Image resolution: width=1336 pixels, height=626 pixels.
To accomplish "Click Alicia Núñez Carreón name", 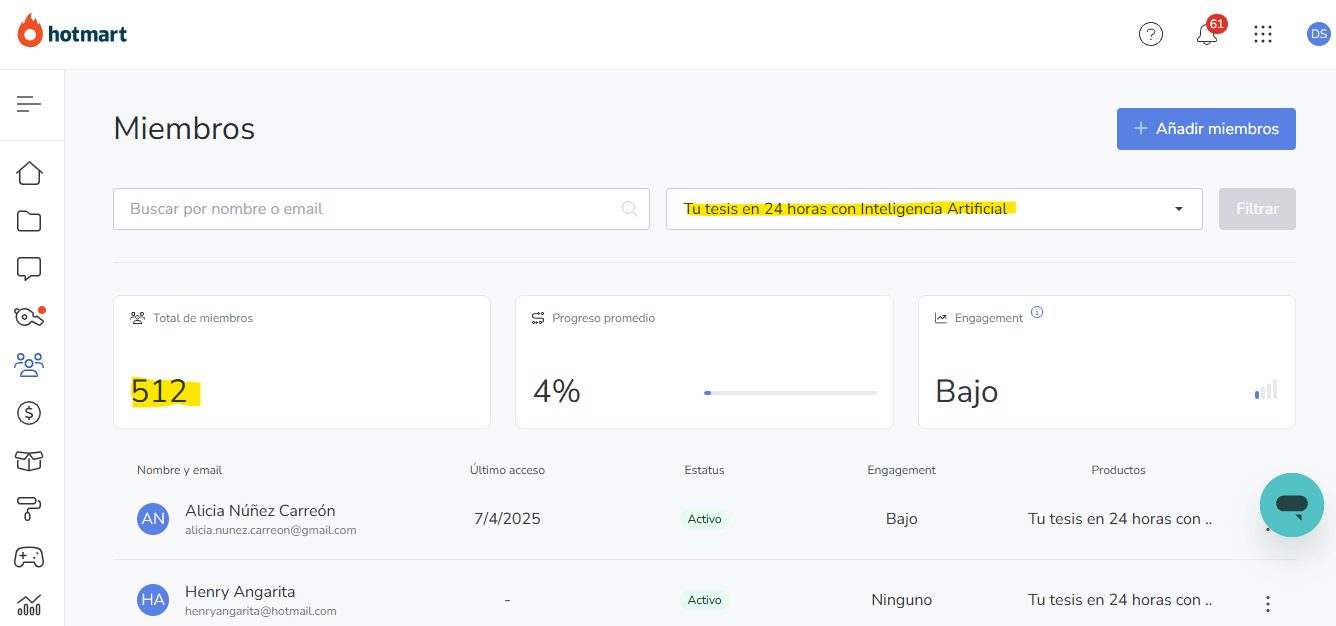I will pos(260,511).
